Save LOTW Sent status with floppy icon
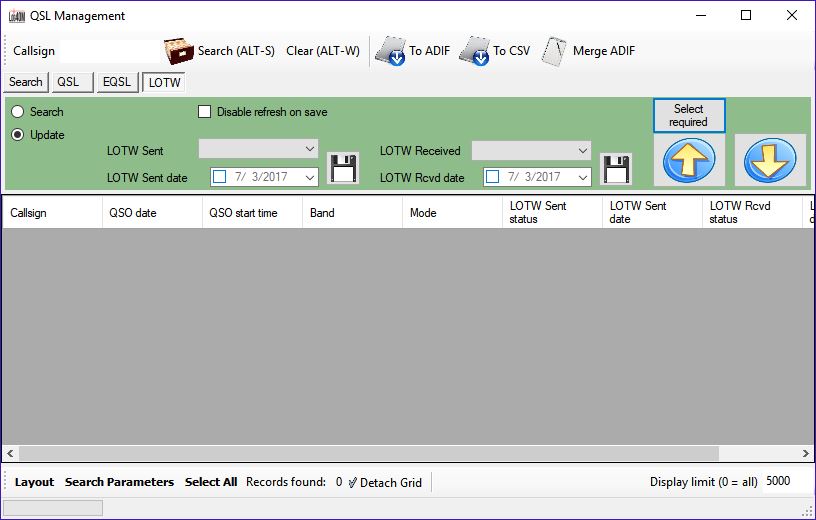This screenshot has height=520, width=816. 343,168
